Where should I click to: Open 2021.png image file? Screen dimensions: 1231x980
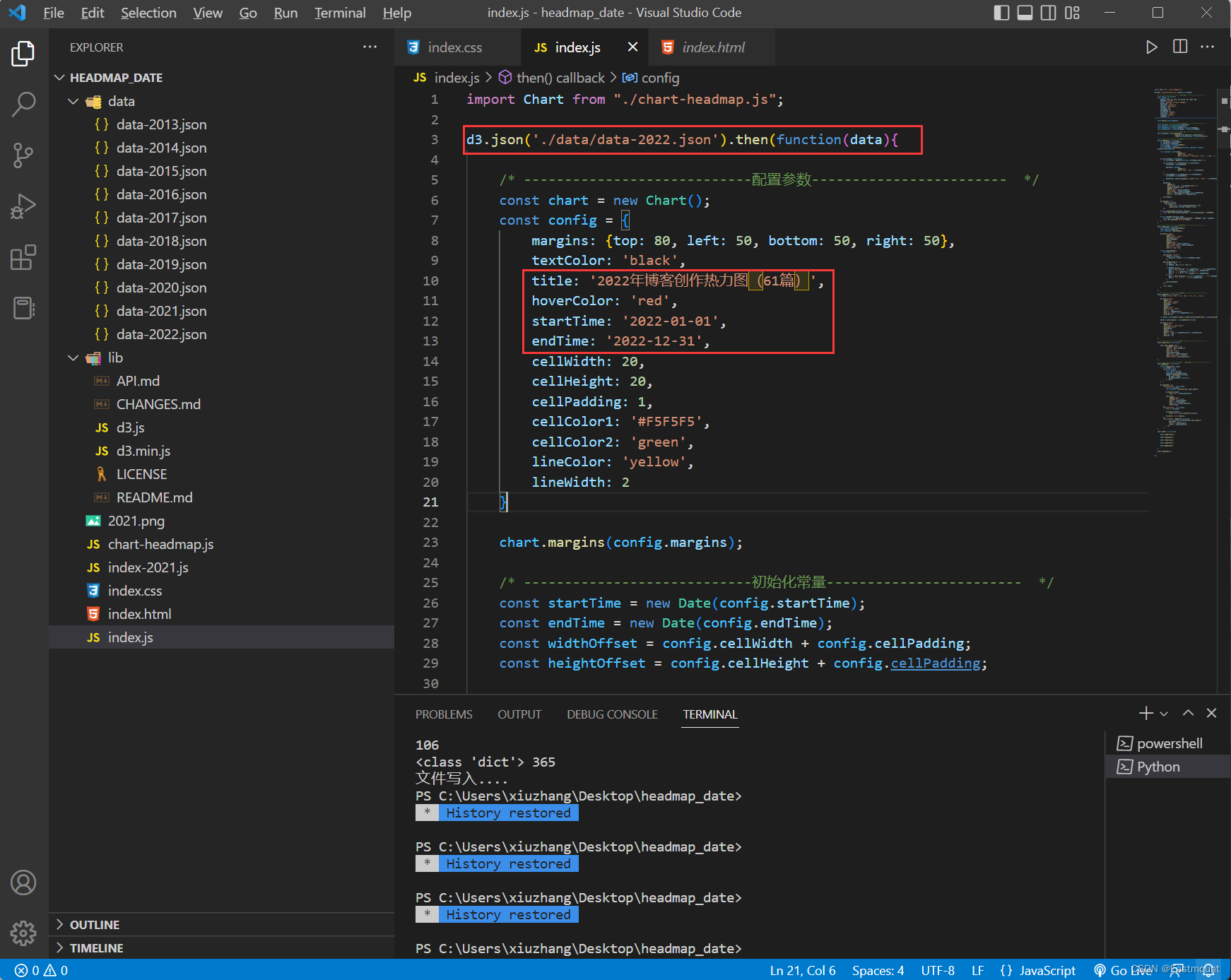pyautogui.click(x=221, y=521)
